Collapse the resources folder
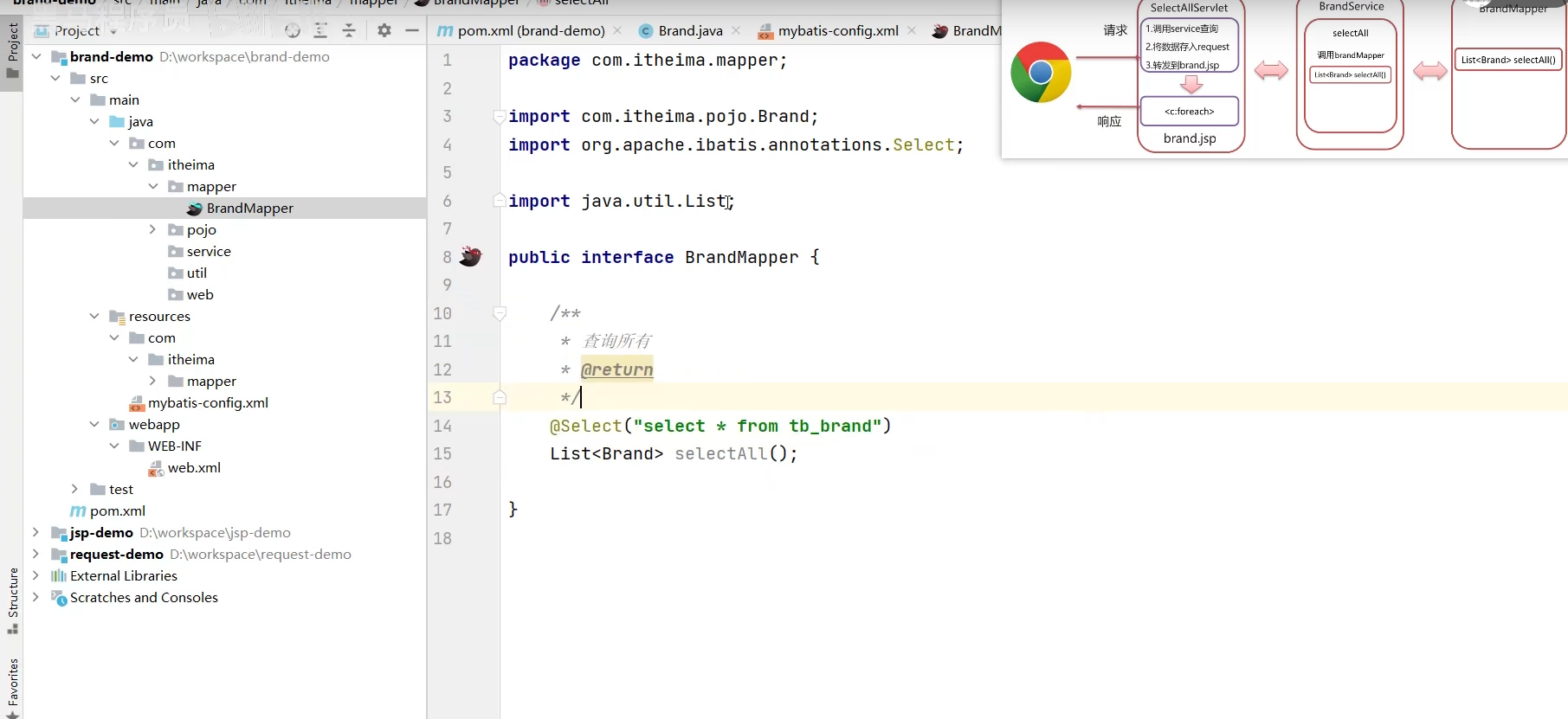 [94, 316]
